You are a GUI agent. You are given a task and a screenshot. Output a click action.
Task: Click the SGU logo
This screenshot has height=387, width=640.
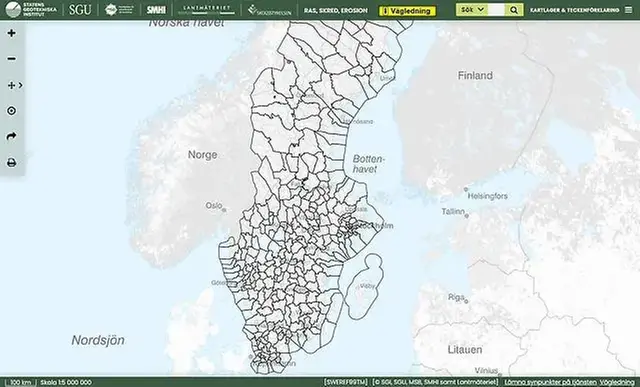(x=80, y=10)
